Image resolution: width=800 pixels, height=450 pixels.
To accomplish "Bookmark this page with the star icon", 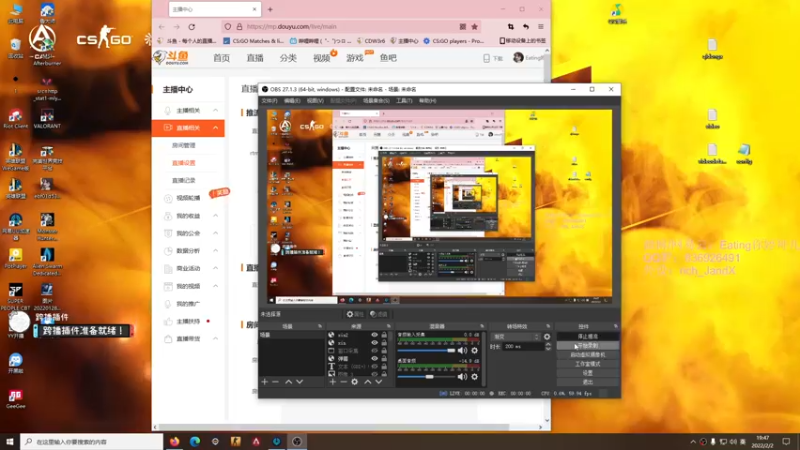I will (x=474, y=27).
